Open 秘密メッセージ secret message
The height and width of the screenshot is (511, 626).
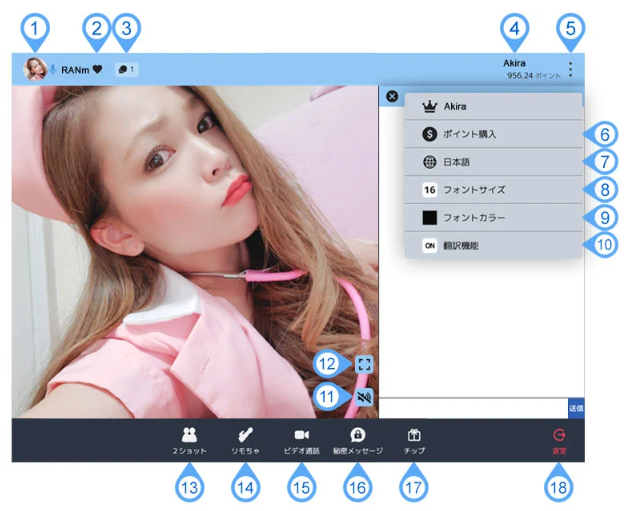point(357,440)
